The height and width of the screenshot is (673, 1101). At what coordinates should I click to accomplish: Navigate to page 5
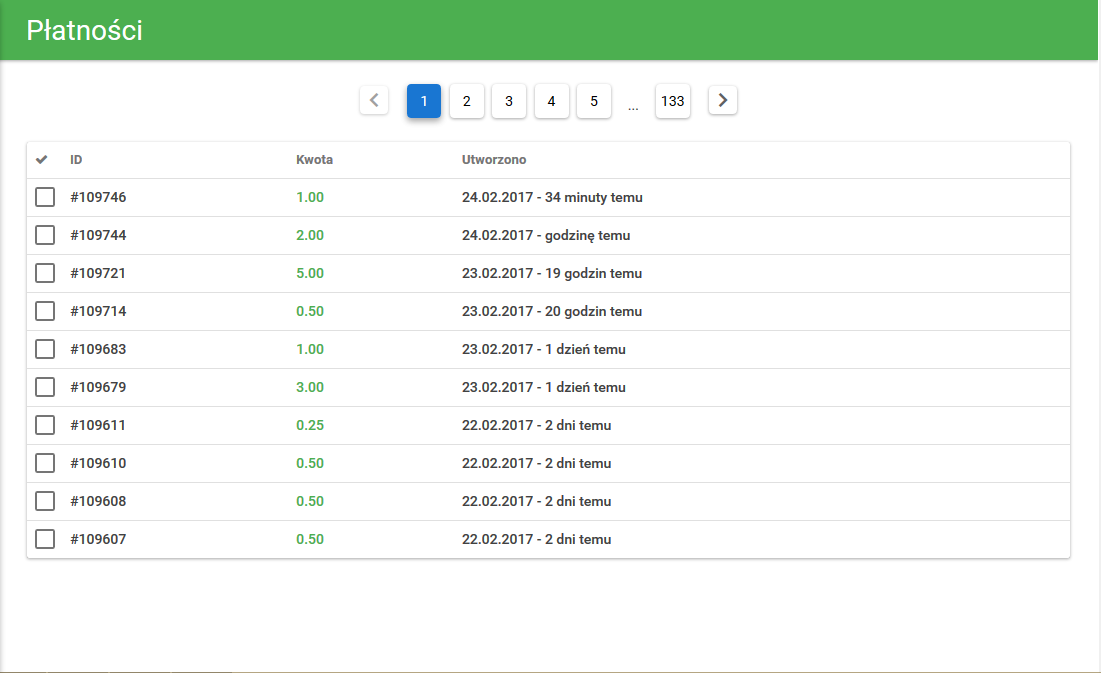click(594, 101)
